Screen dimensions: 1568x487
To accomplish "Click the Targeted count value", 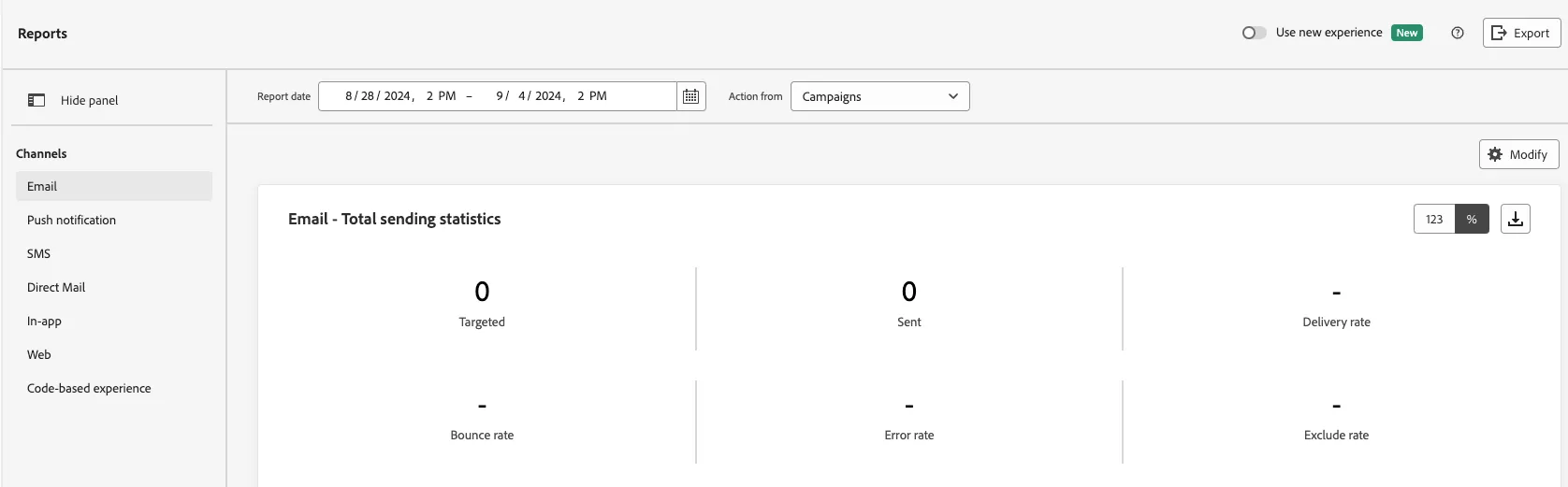I will click(482, 292).
